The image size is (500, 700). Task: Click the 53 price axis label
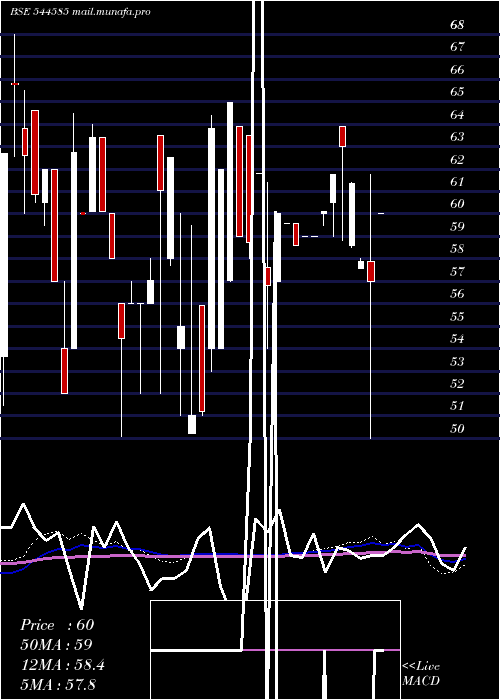point(457,361)
